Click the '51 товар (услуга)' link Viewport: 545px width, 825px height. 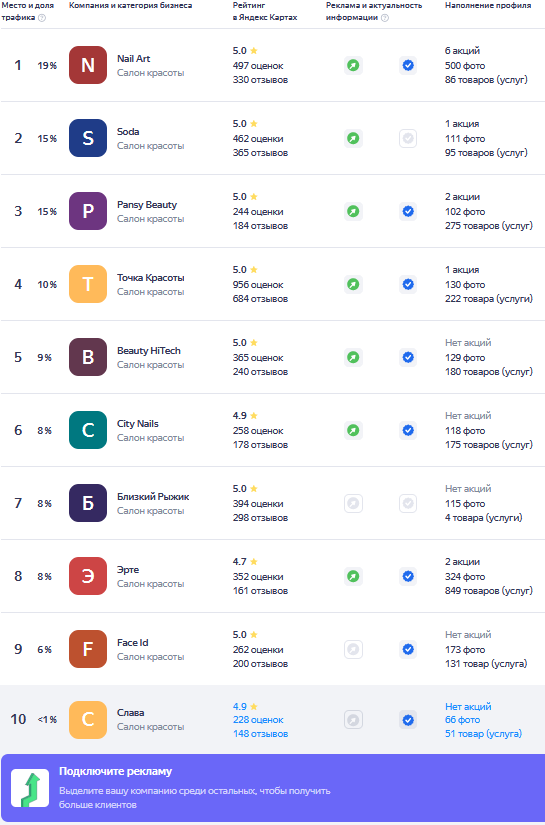[483, 734]
